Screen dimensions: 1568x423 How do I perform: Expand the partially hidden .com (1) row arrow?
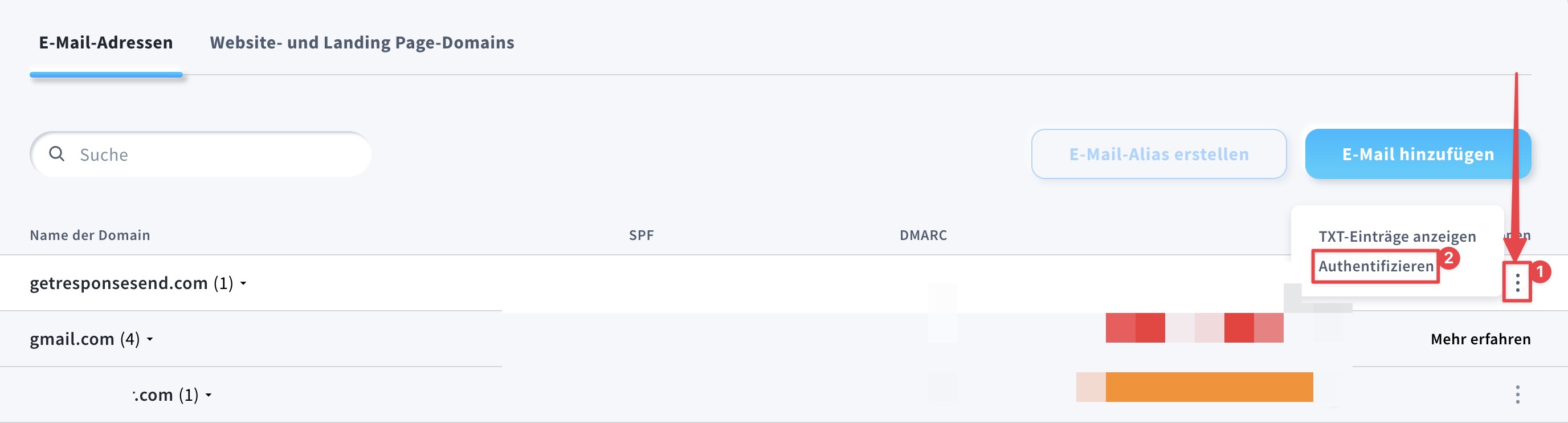pyautogui.click(x=209, y=395)
